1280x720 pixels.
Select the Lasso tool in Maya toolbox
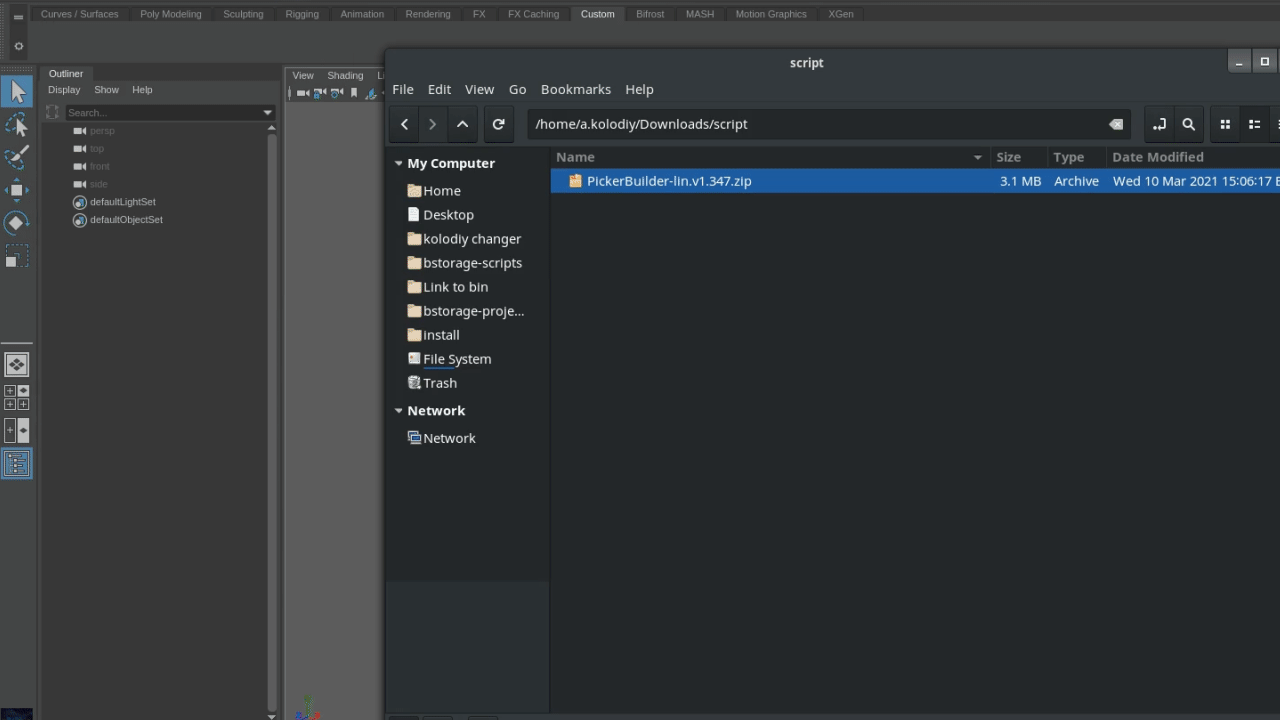point(17,125)
